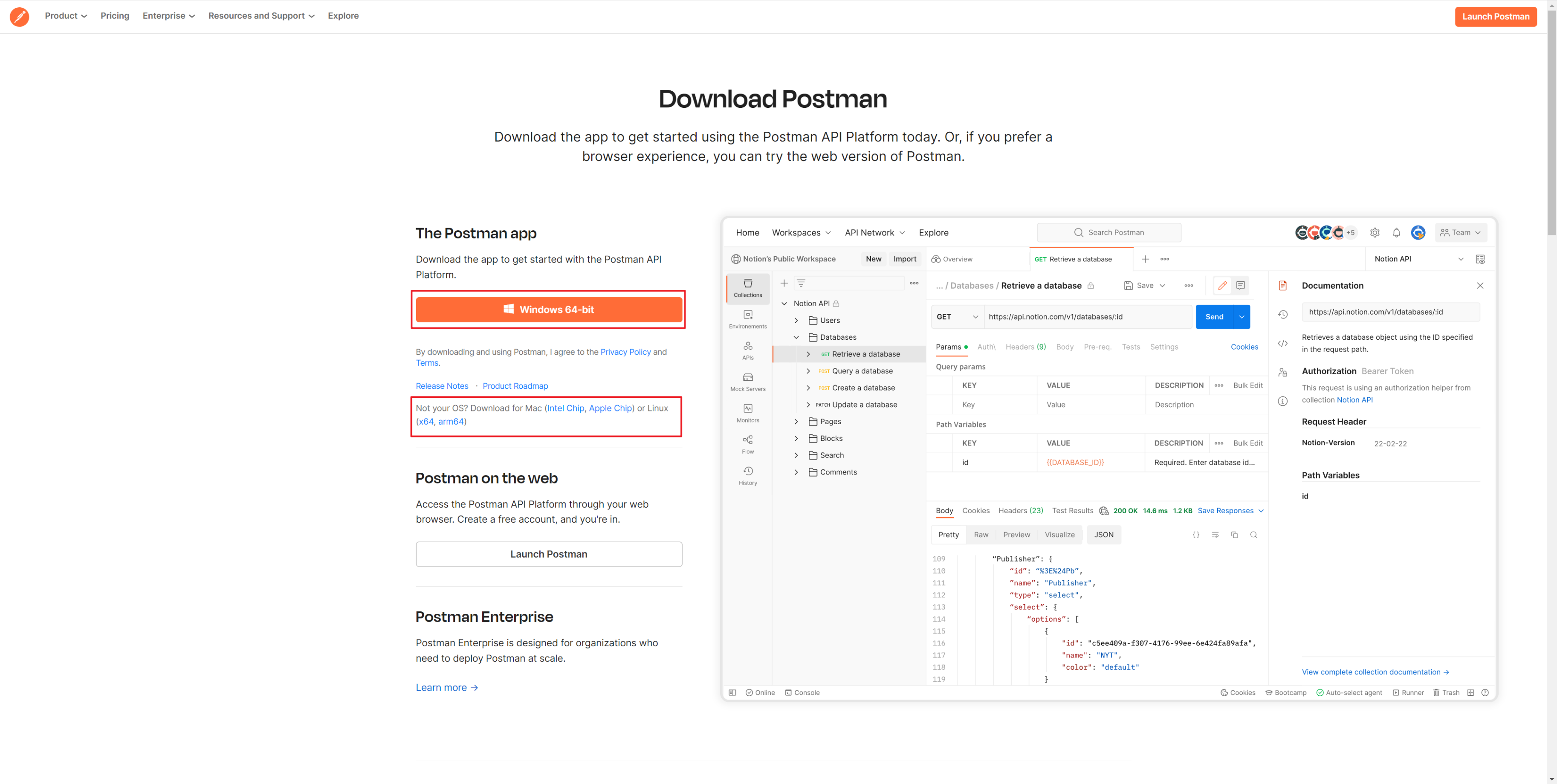1557x784 pixels.
Task: Open the Console in the status bar
Action: coord(802,693)
